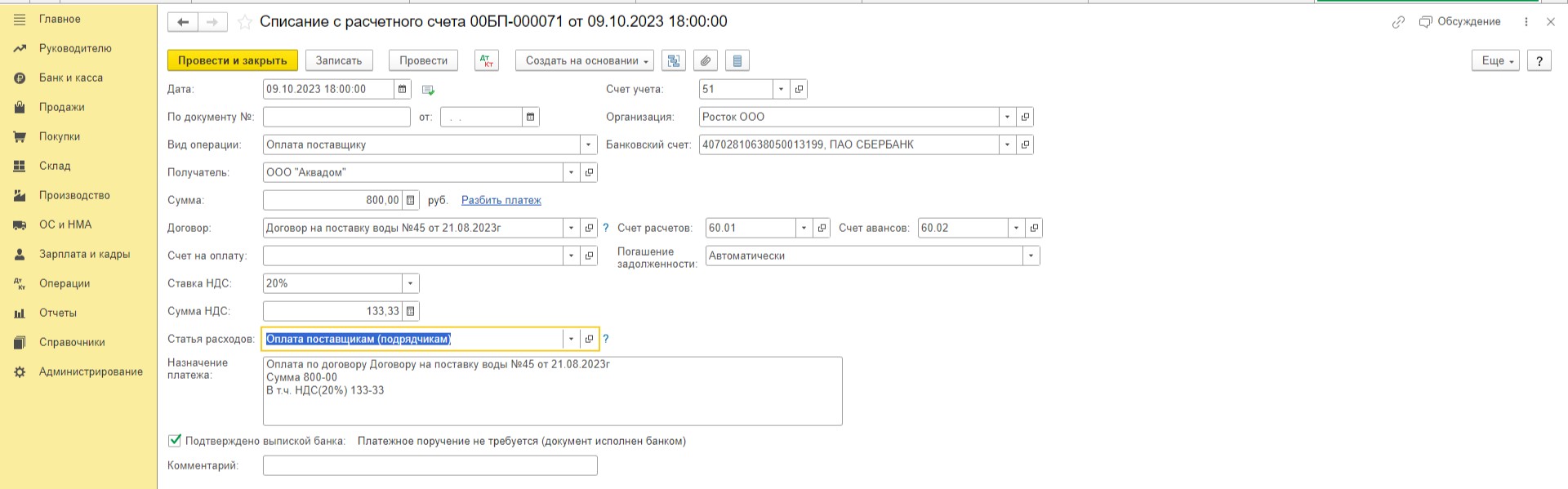Open the calculator for the Сумма field
The height and width of the screenshot is (489, 1568).
coord(410,200)
